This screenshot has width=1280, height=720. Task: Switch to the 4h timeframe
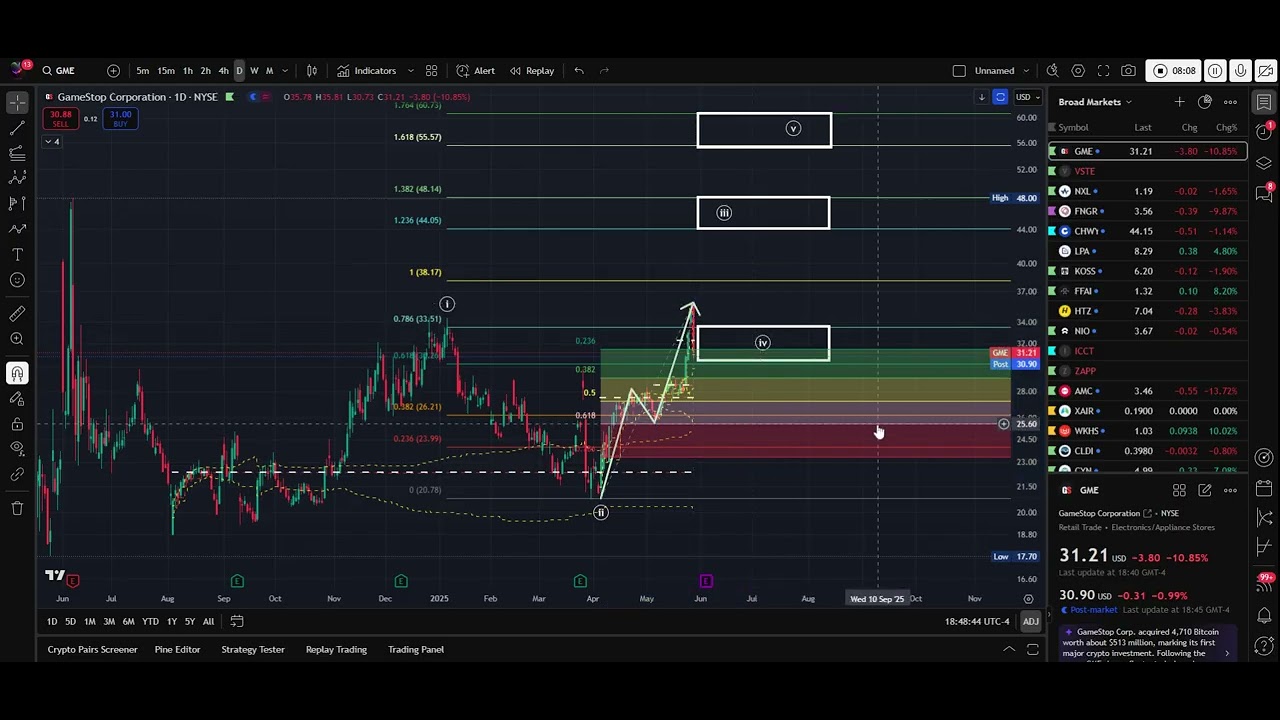click(x=223, y=71)
